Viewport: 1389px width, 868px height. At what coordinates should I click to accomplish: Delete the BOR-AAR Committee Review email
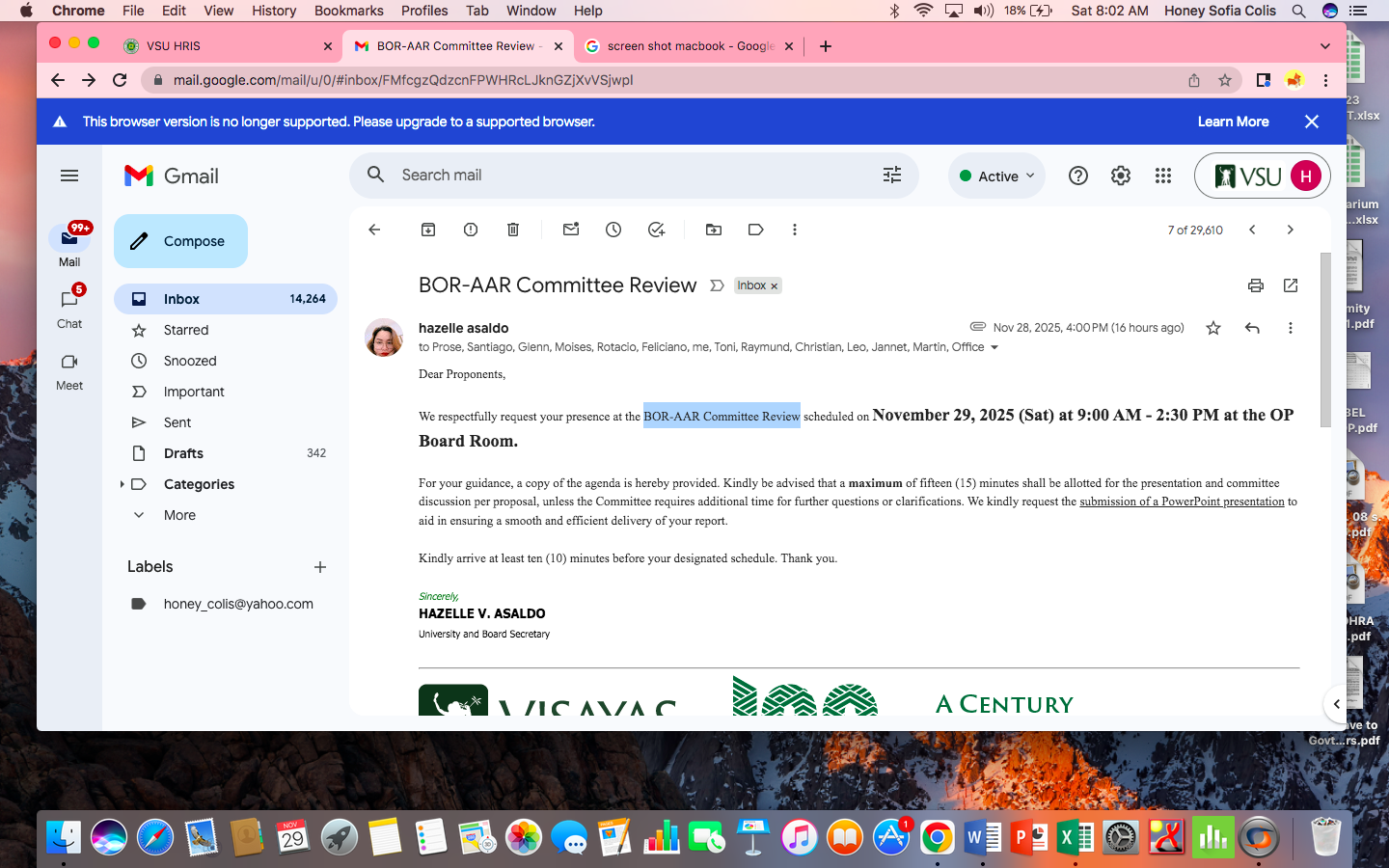tap(513, 230)
